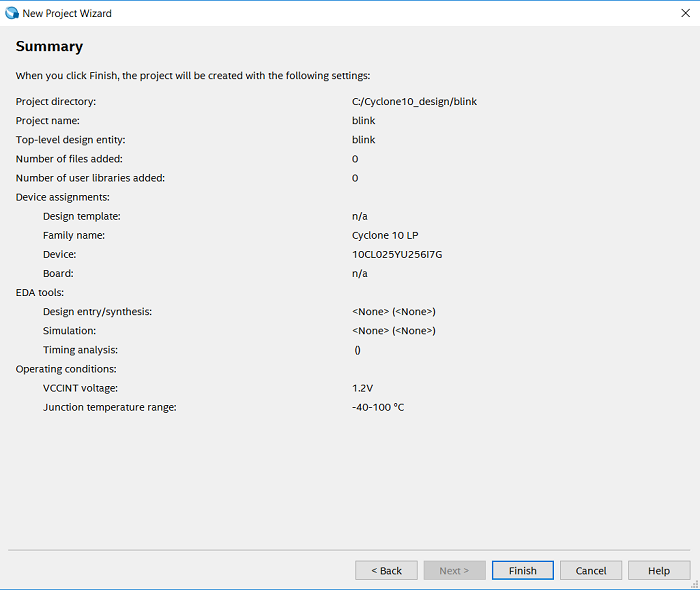Click the Design entry/synthesis label

(97, 312)
